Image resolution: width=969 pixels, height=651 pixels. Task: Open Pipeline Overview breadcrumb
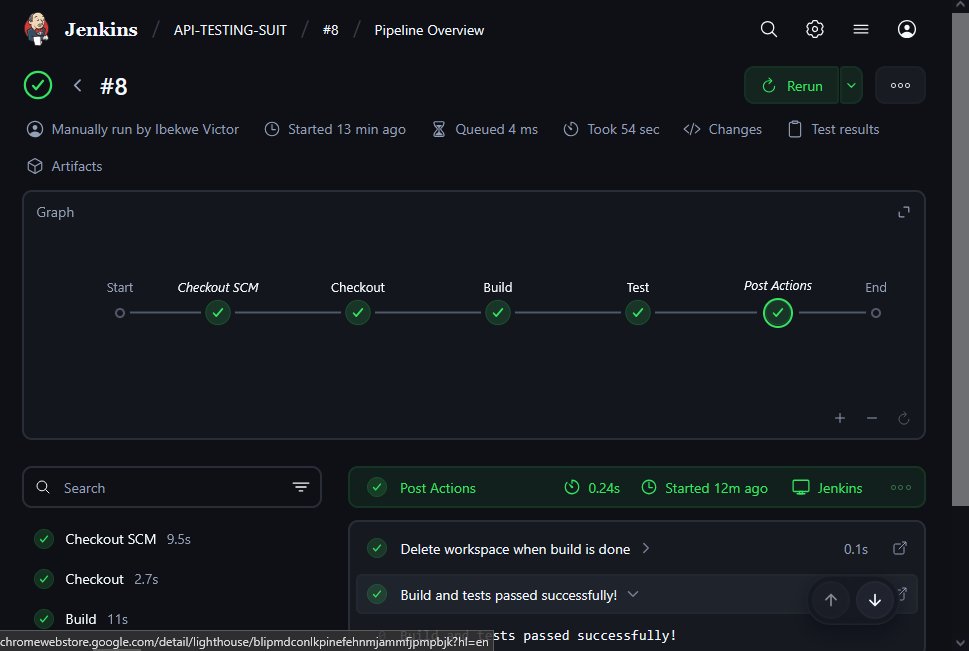(429, 30)
